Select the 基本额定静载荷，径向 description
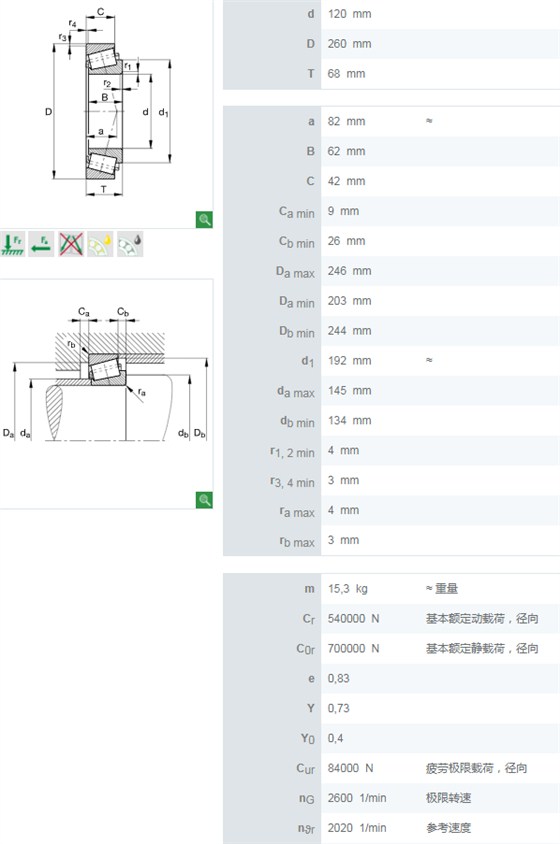The height and width of the screenshot is (844, 560). tap(482, 649)
